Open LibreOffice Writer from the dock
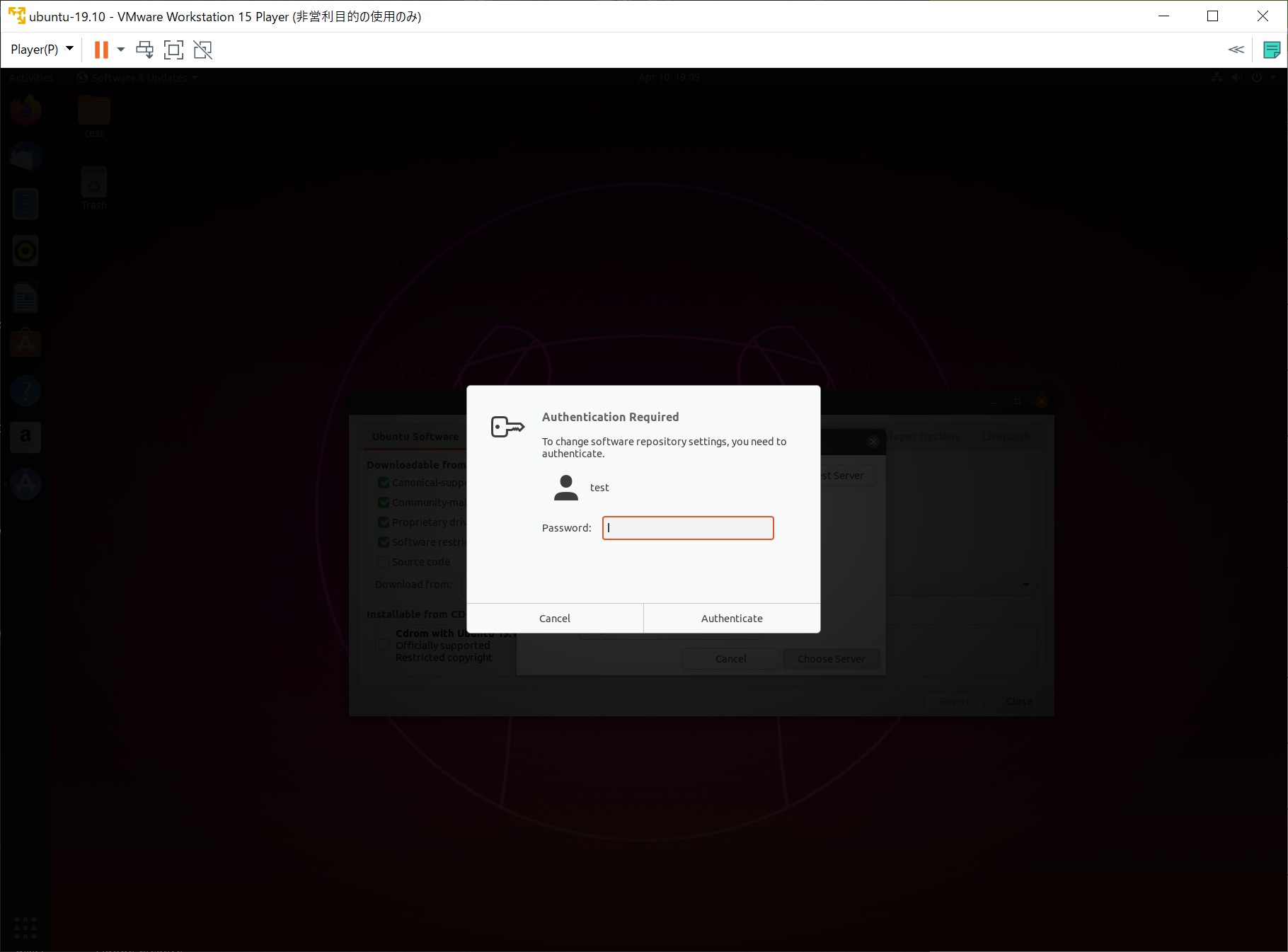This screenshot has width=1288, height=952. pos(25,297)
